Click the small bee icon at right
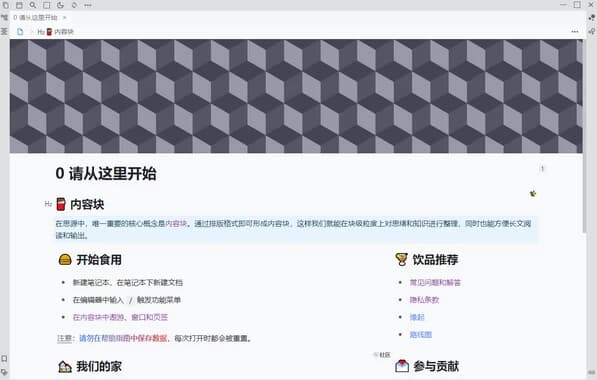Screen dimensions: 597x380 533,194
